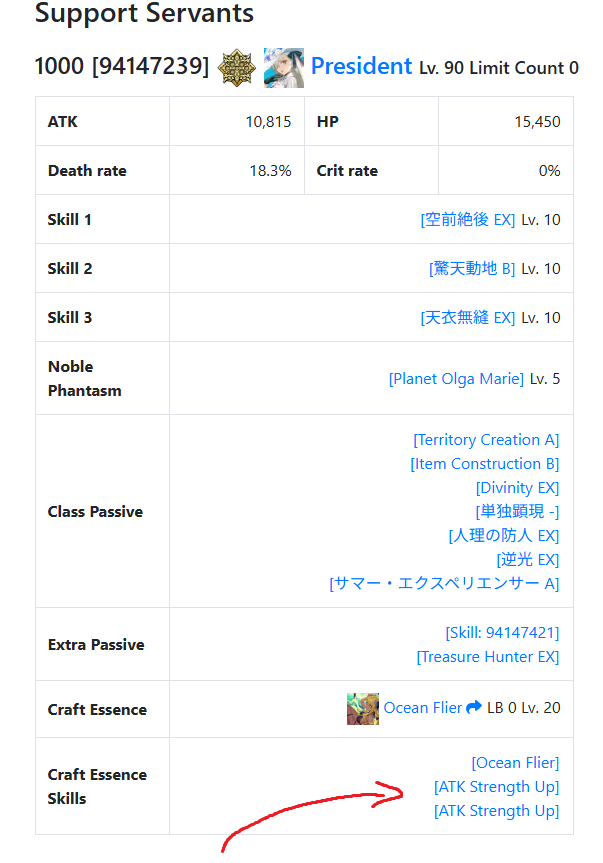The image size is (603, 863).
Task: Open the Treasure Hunter EX link
Action: (x=488, y=657)
